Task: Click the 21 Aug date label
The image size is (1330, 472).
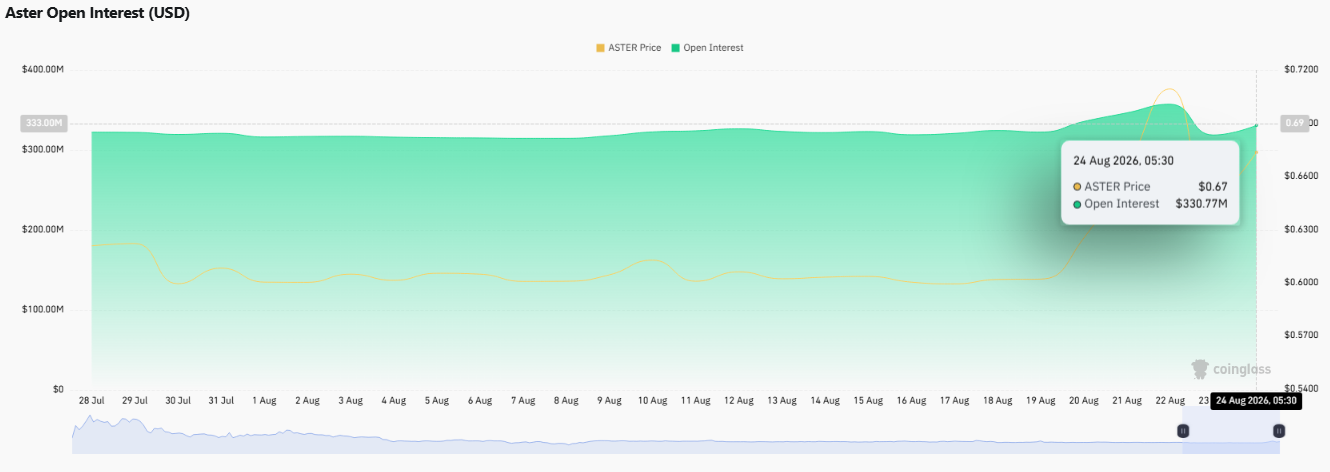Action: tap(1125, 400)
